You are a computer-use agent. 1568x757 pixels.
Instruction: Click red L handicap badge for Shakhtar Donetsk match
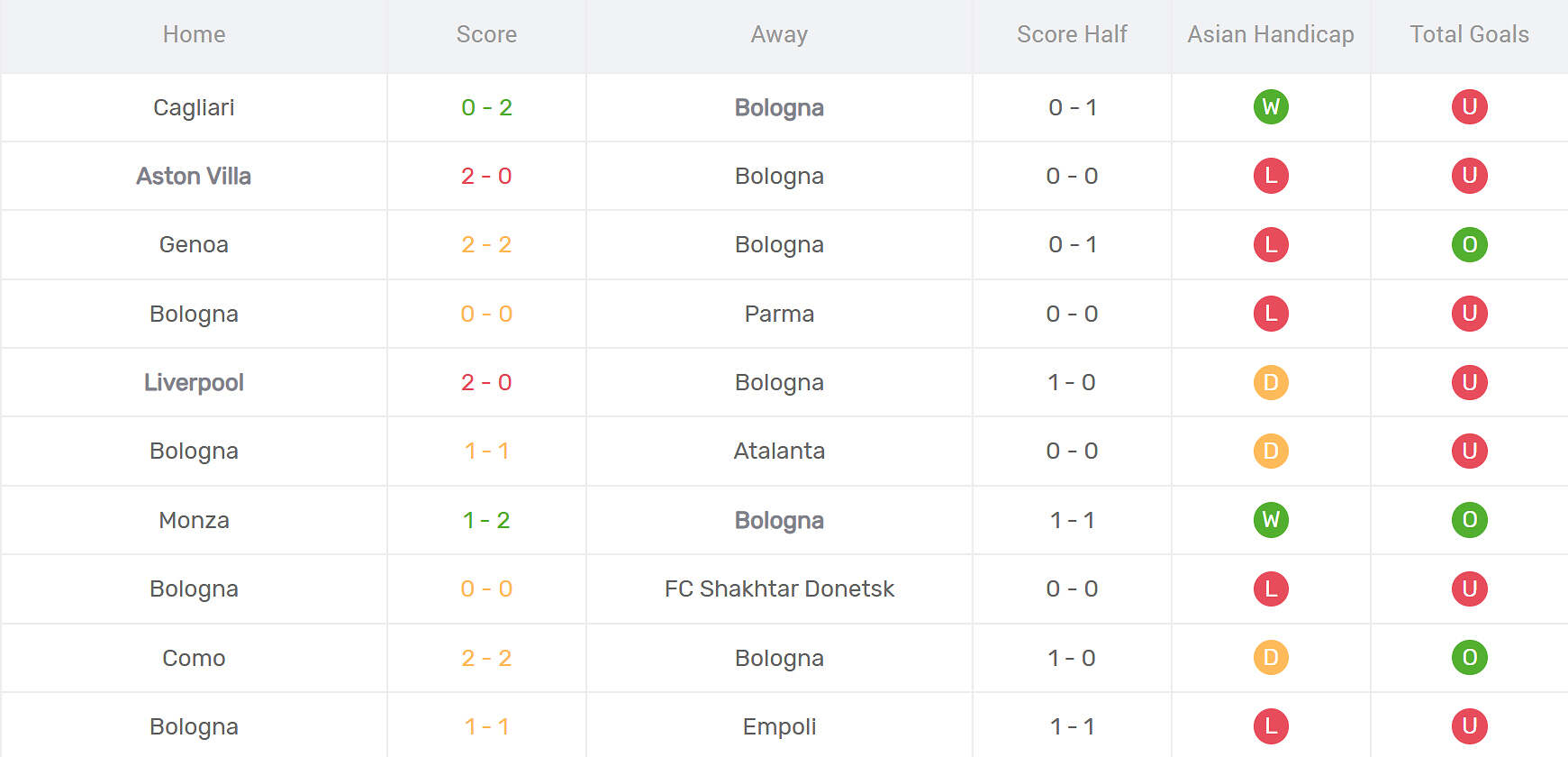click(1271, 588)
